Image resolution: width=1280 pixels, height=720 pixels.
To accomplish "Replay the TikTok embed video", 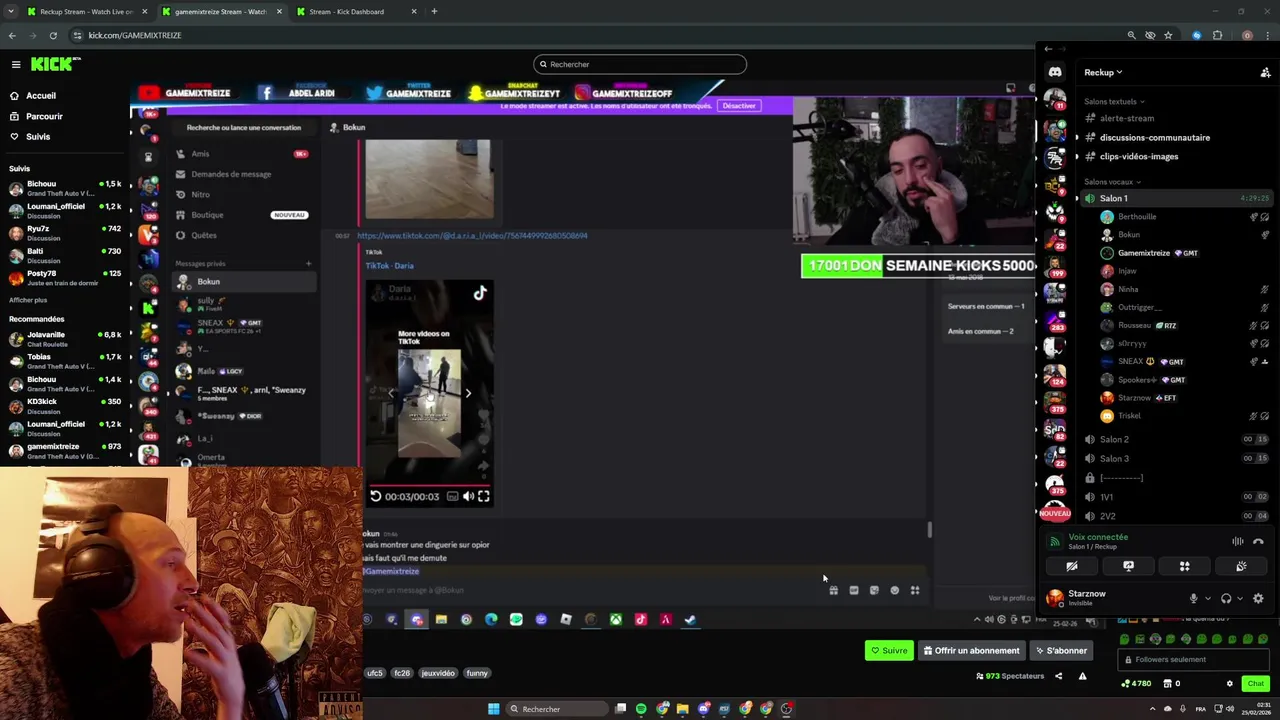I will tap(375, 496).
